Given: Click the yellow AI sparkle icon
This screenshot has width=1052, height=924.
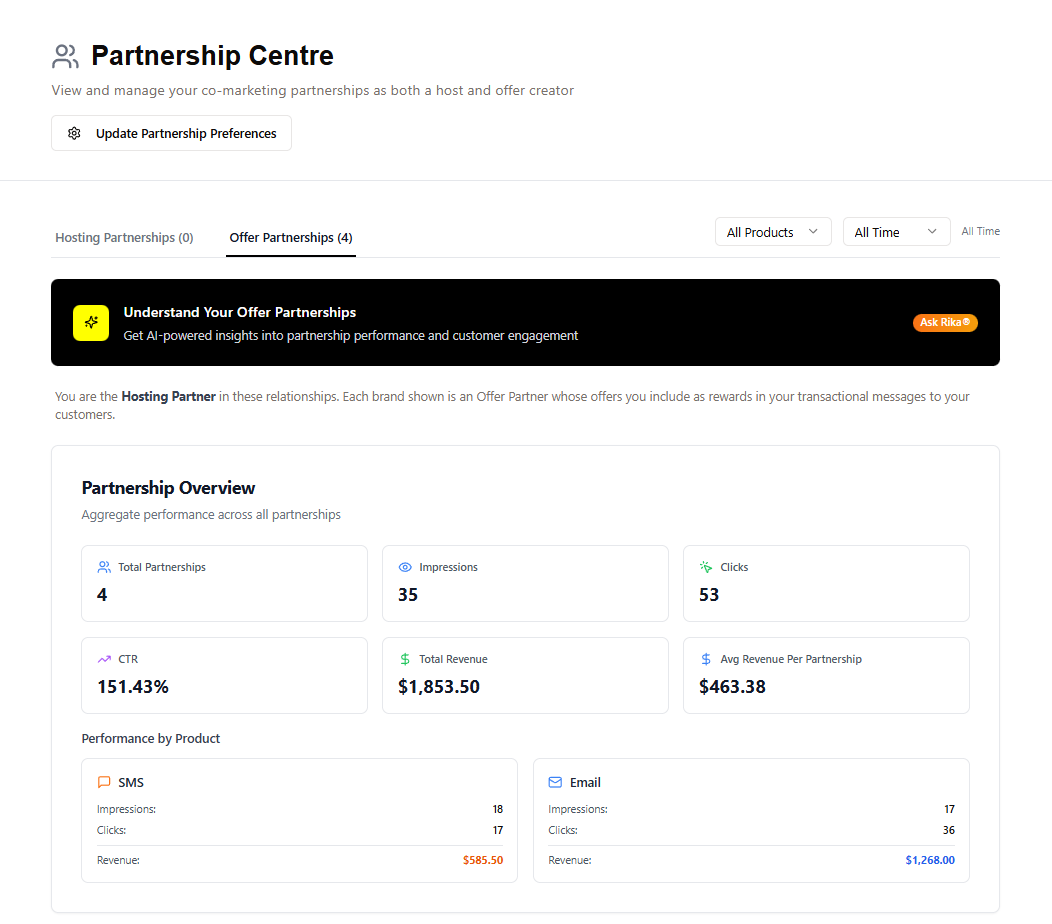Looking at the screenshot, I should (x=91, y=323).
